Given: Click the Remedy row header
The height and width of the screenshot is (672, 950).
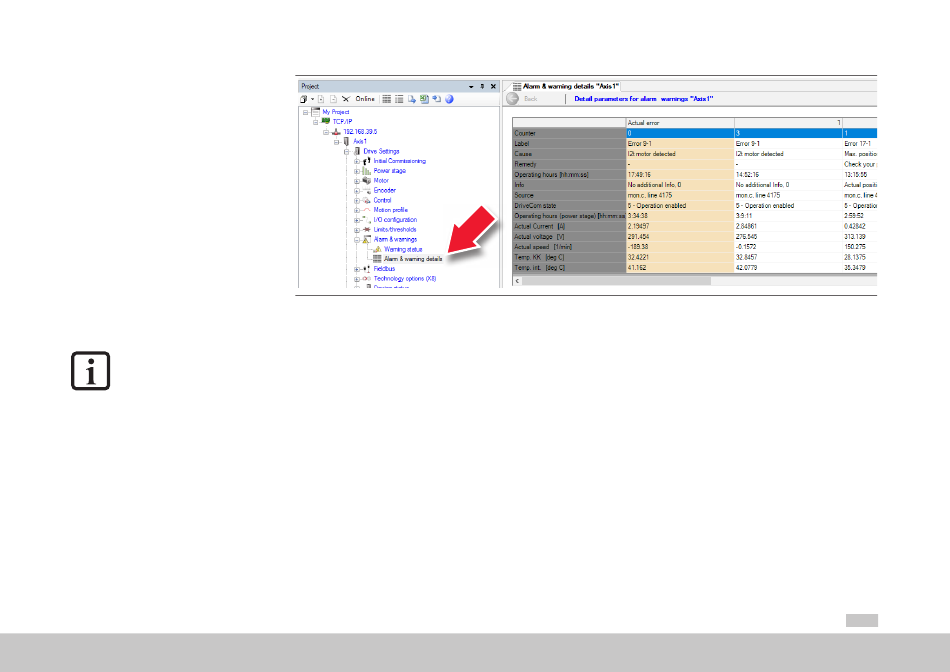Looking at the screenshot, I should click(569, 164).
